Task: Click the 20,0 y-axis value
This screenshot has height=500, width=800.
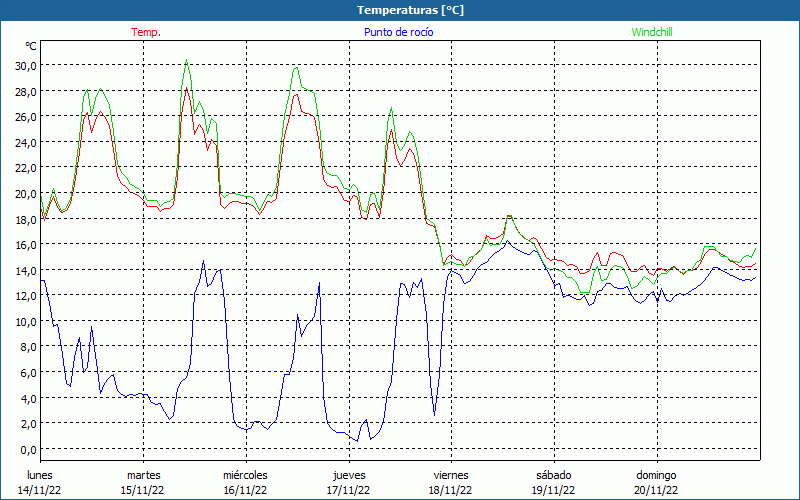Action: (x=26, y=194)
